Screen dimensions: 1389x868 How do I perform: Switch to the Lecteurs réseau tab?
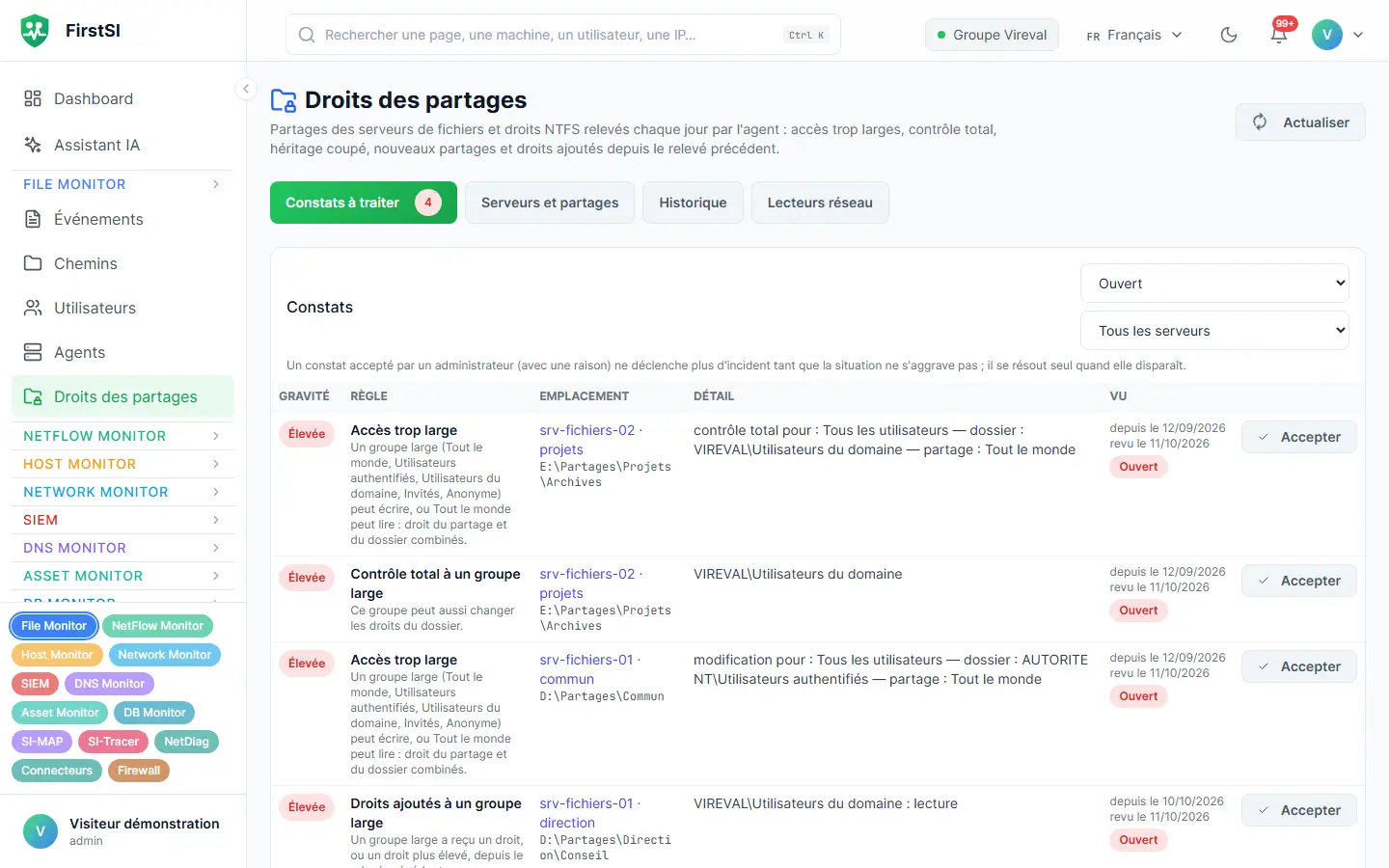tap(820, 203)
